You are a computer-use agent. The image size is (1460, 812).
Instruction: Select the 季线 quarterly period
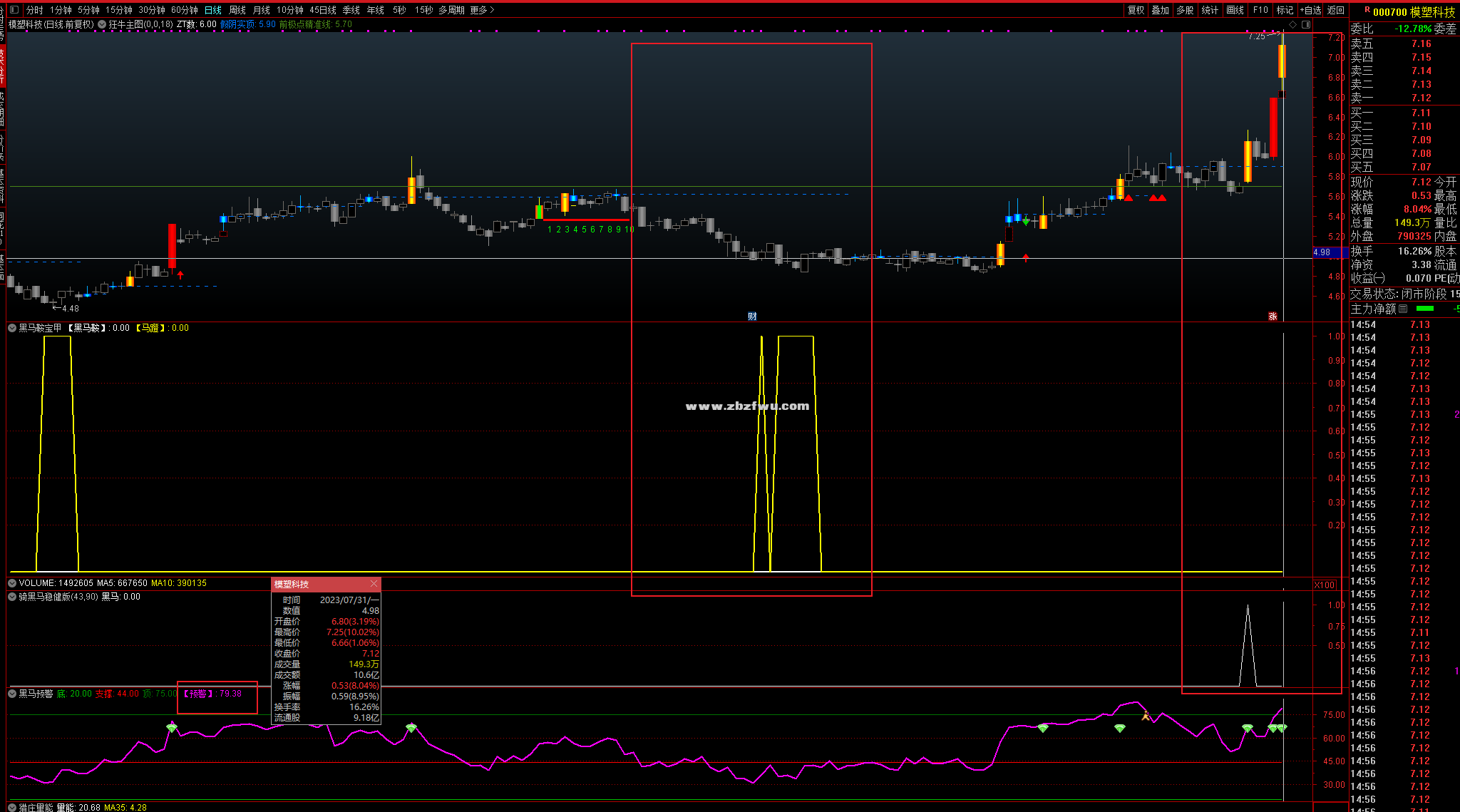[x=351, y=10]
